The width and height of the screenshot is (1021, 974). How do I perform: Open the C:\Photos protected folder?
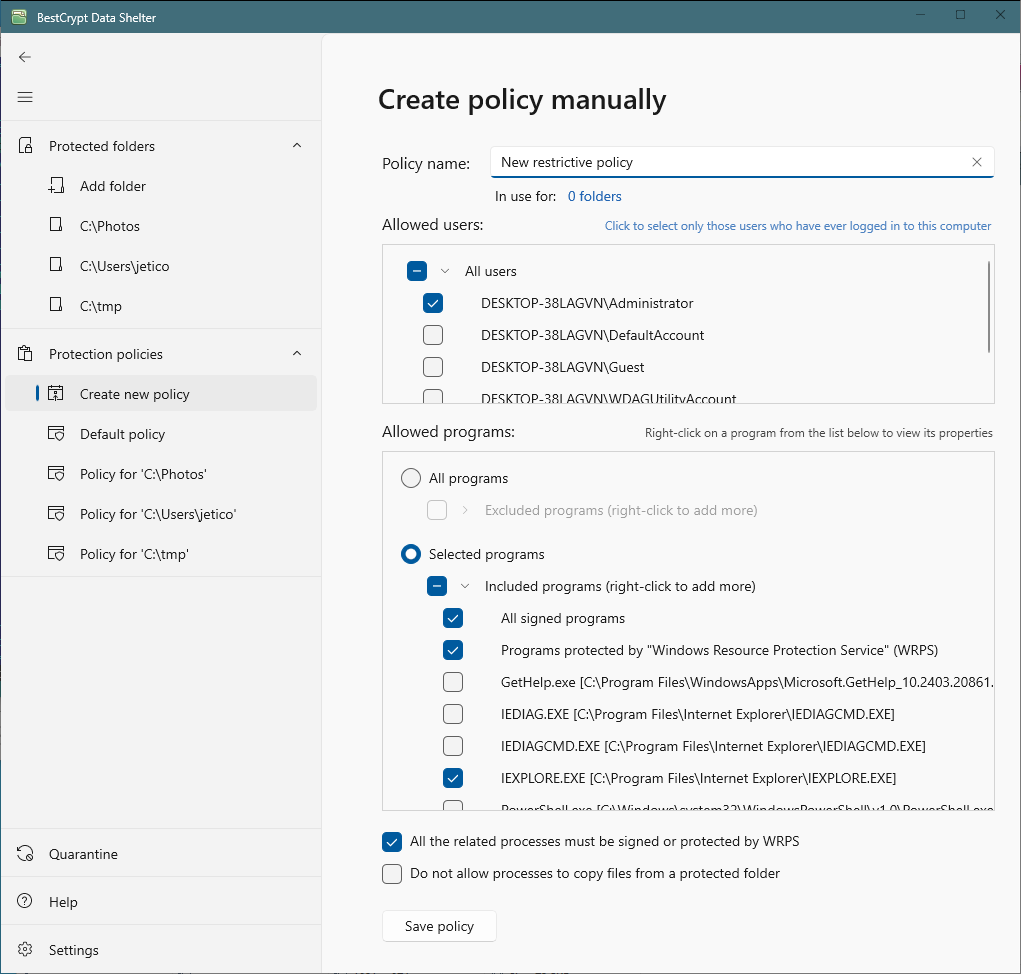pyautogui.click(x=161, y=225)
